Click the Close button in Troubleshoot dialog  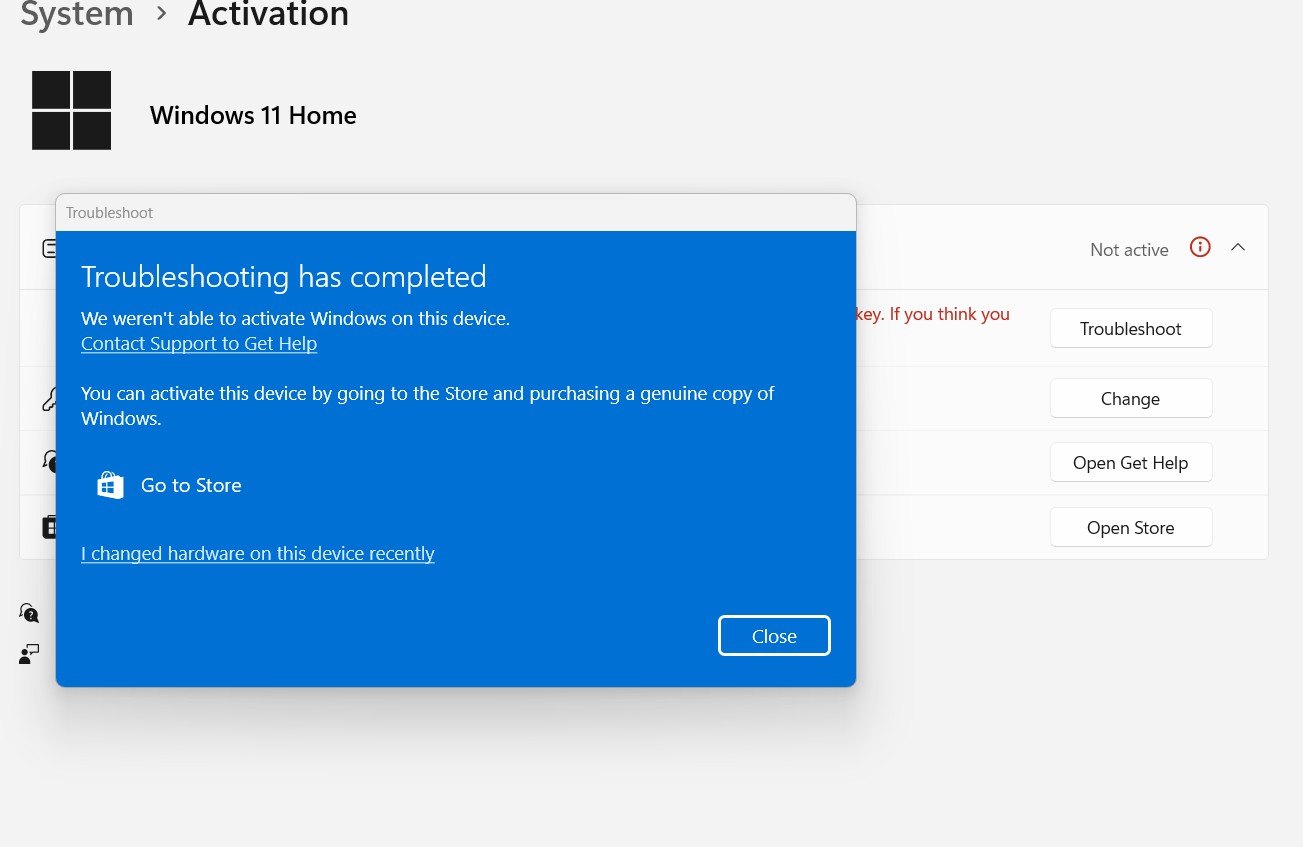coord(774,636)
